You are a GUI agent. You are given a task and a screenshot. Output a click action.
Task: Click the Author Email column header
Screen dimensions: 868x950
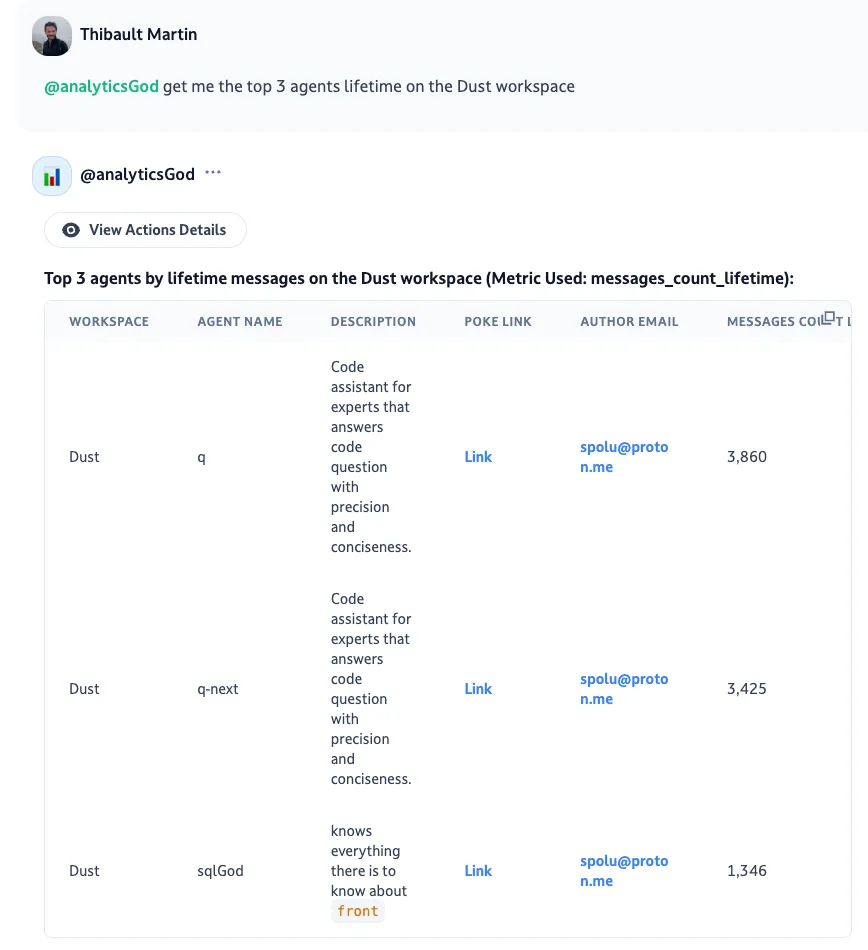pos(629,322)
